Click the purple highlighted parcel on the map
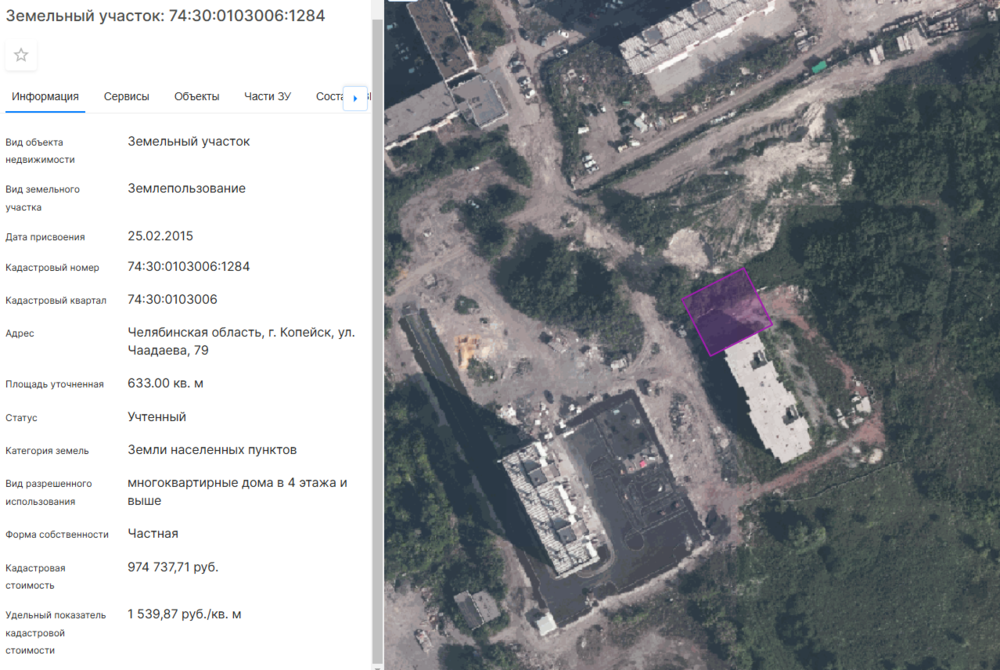 727,311
